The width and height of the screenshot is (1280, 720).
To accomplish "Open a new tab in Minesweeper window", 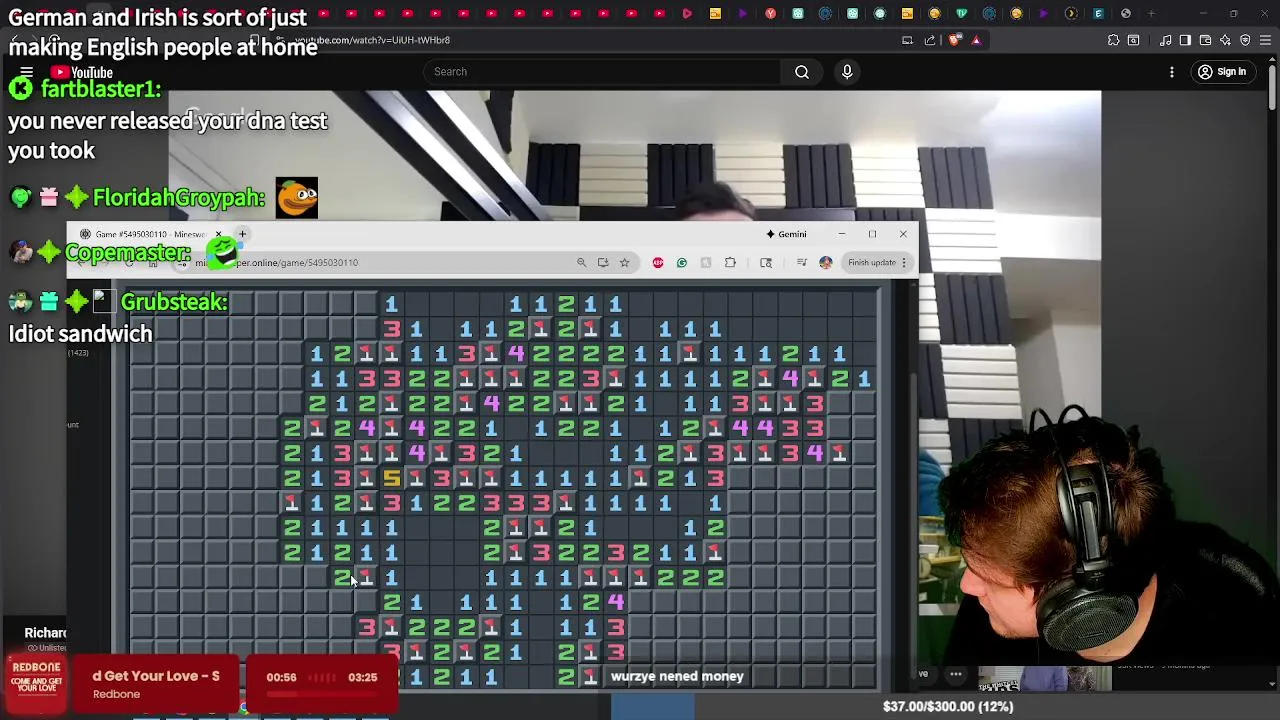I will click(242, 234).
